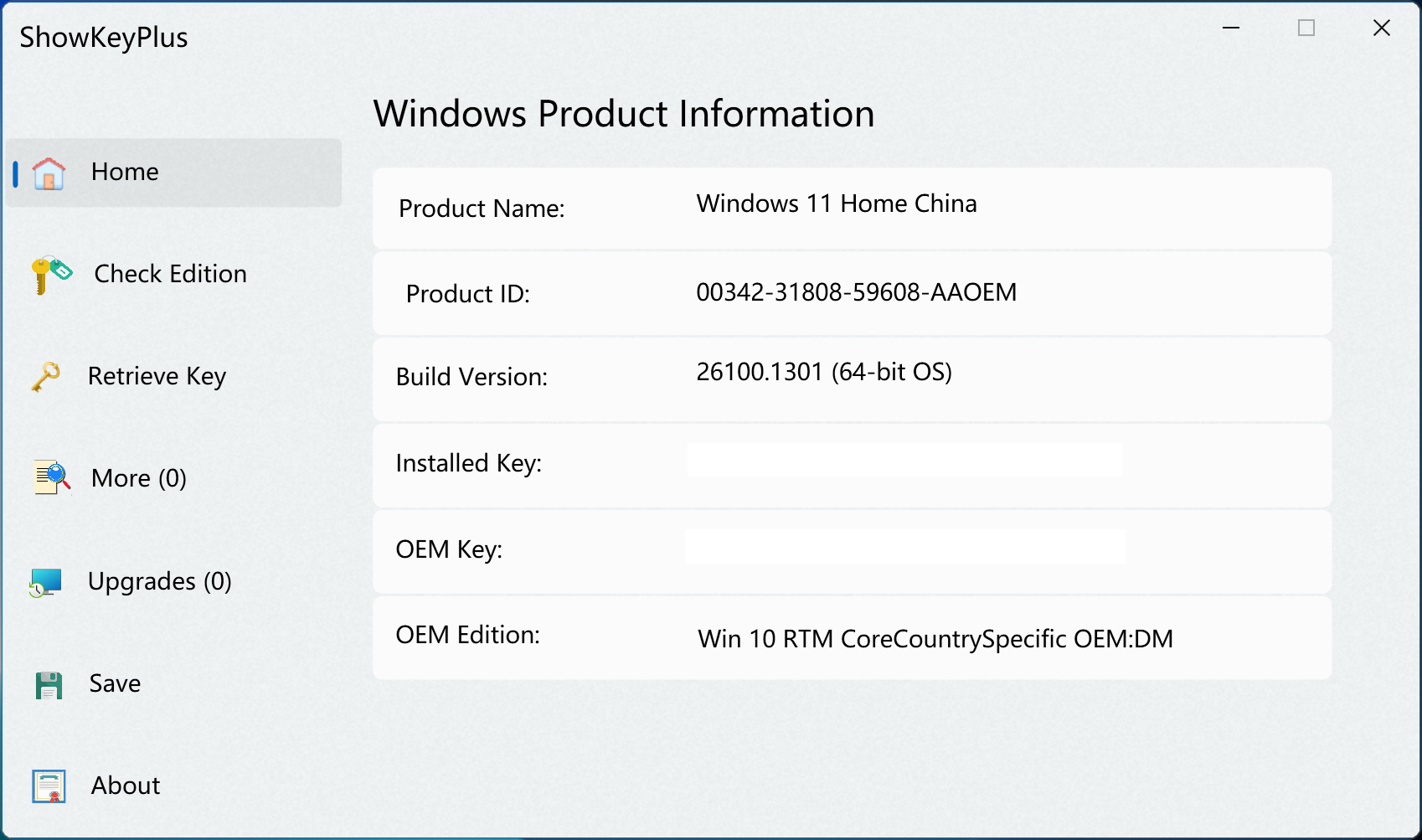Switch to the Check Edition page
1422x840 pixels.
pos(170,274)
